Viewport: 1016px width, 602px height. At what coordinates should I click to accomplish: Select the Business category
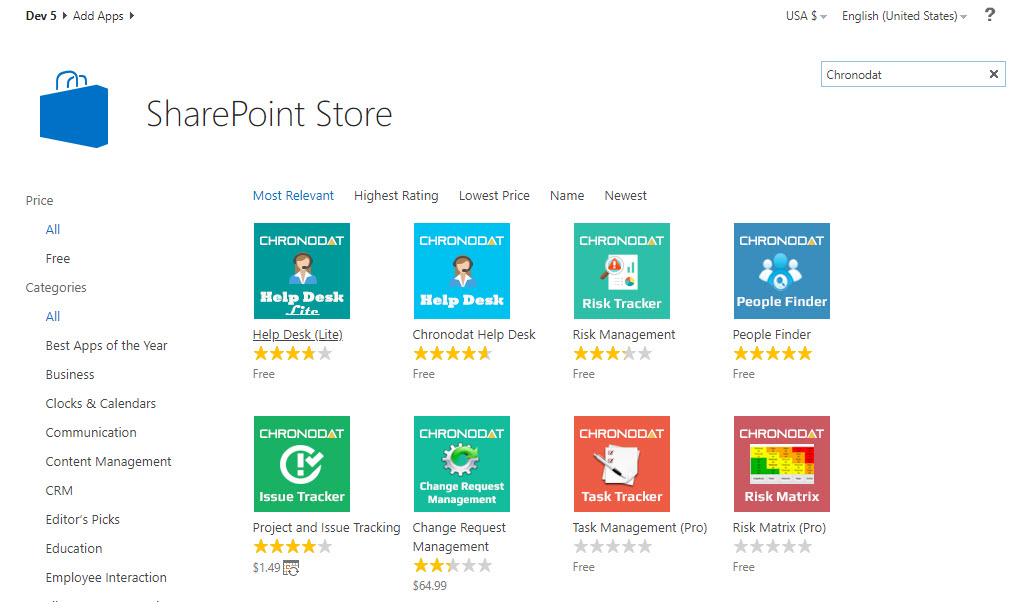click(70, 375)
